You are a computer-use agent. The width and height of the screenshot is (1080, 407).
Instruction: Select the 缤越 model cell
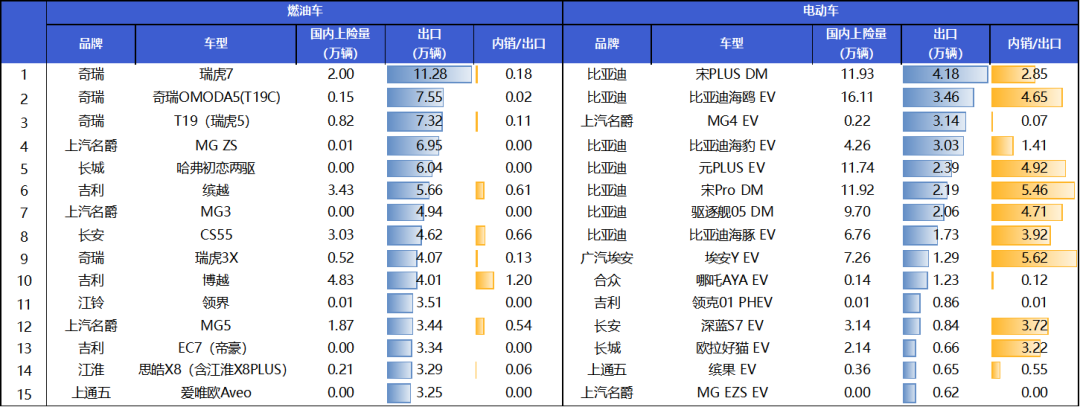pyautogui.click(x=216, y=189)
